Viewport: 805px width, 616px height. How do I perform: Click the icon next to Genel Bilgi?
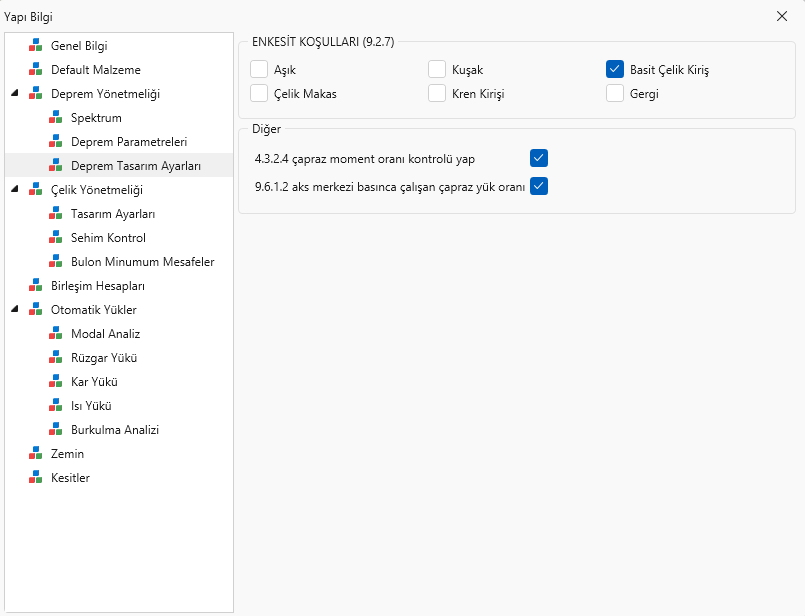tap(36, 46)
